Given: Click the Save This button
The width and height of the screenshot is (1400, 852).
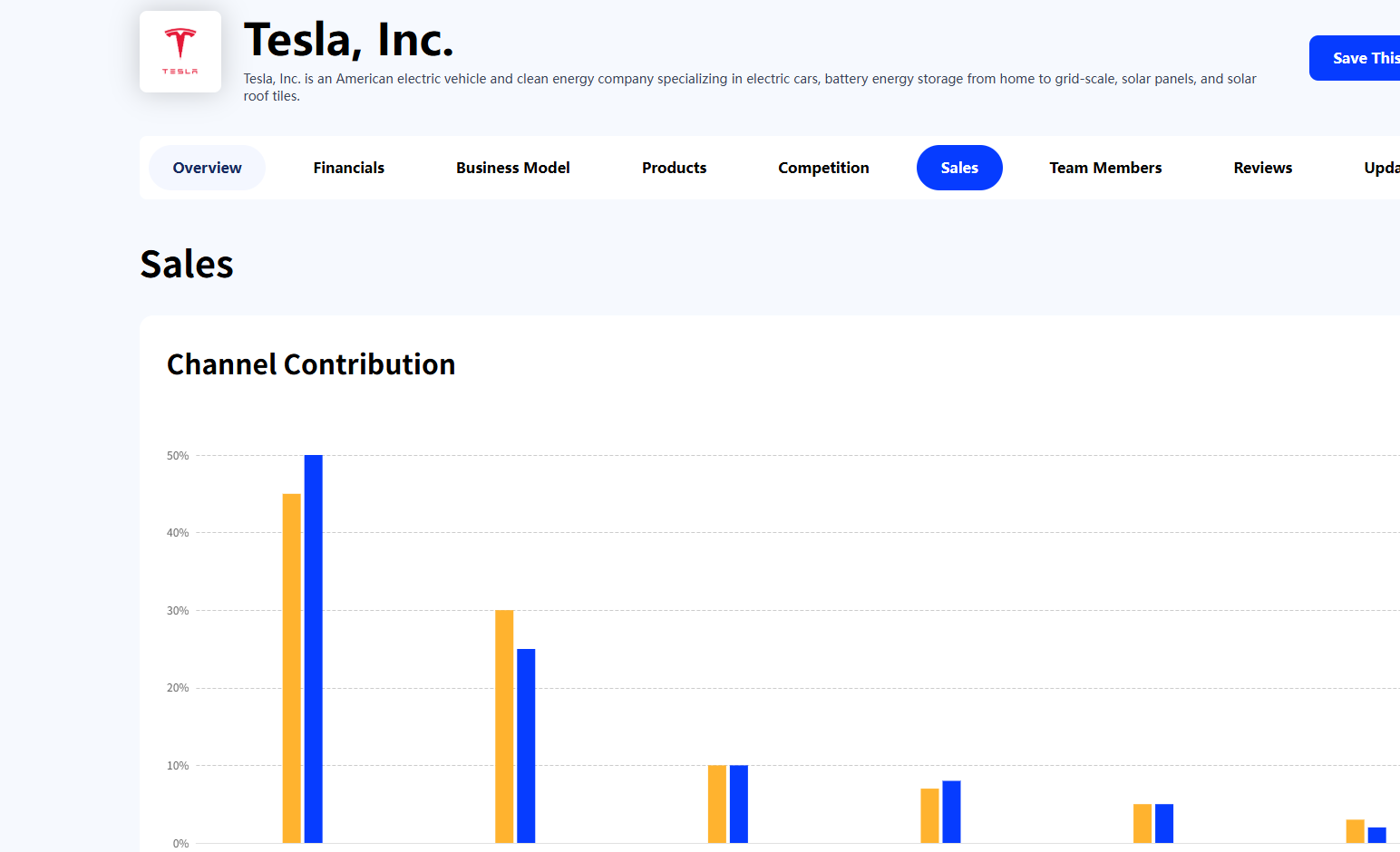Looking at the screenshot, I should 1355,58.
